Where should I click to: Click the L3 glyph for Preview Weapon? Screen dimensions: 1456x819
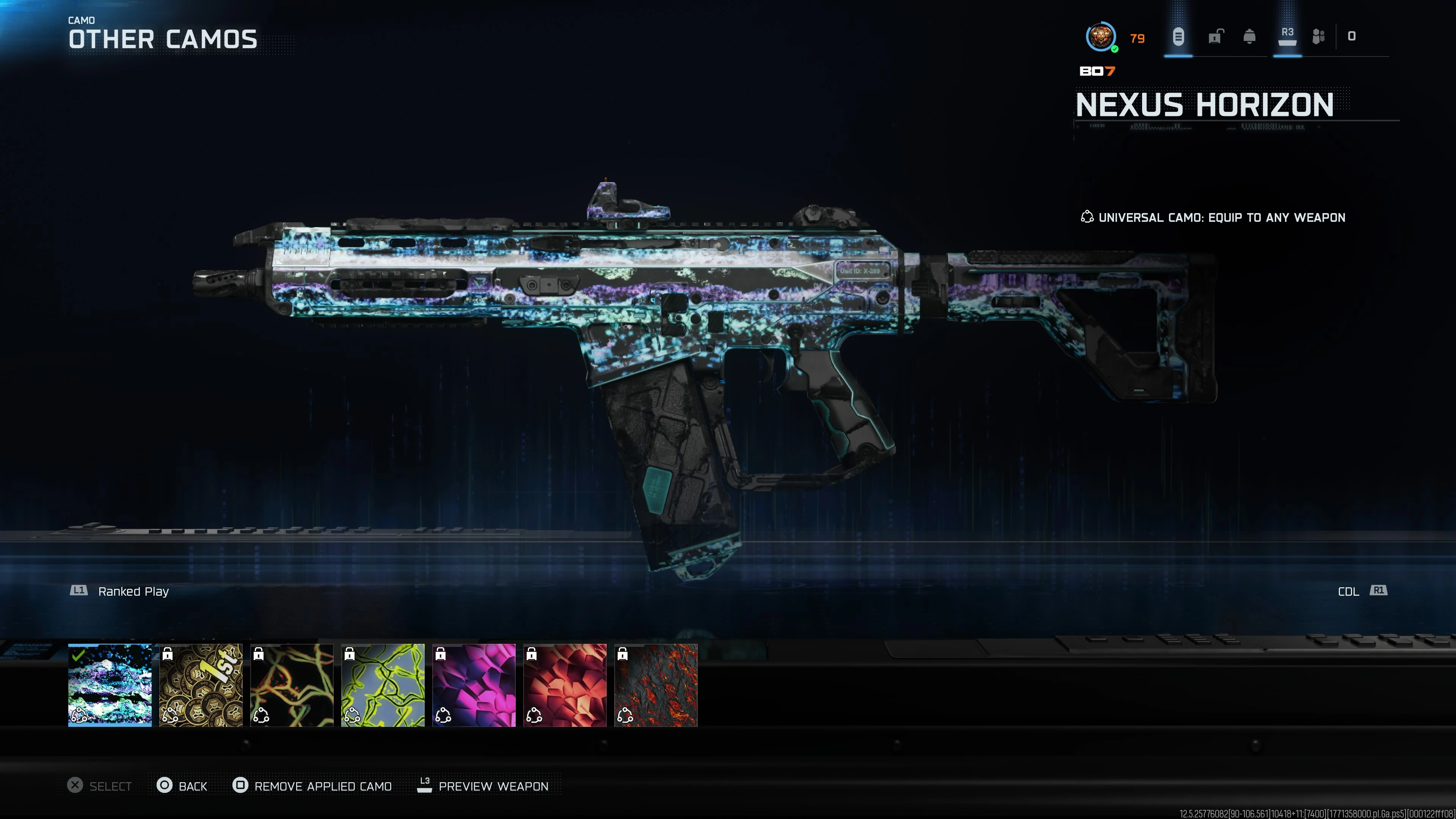tap(425, 784)
